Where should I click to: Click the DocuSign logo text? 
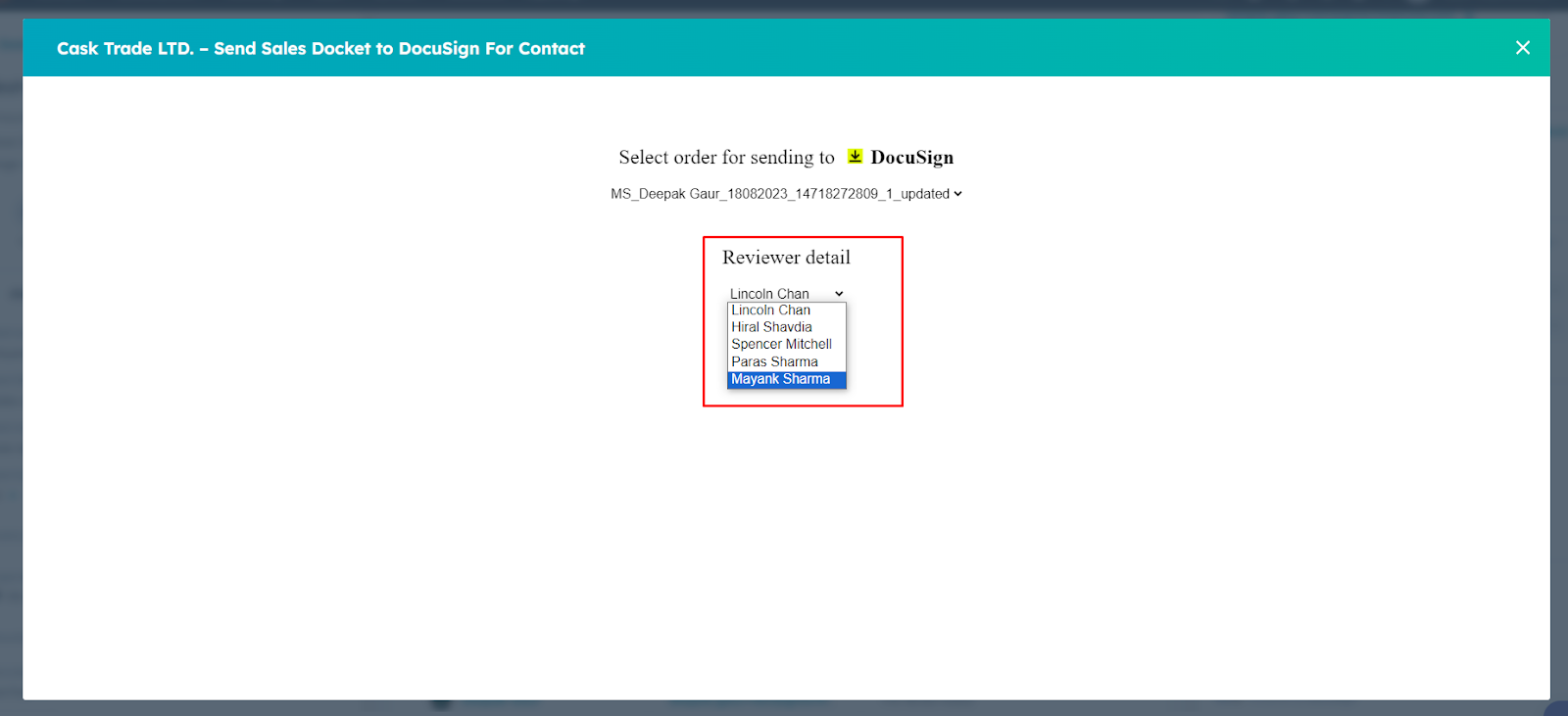point(911,158)
